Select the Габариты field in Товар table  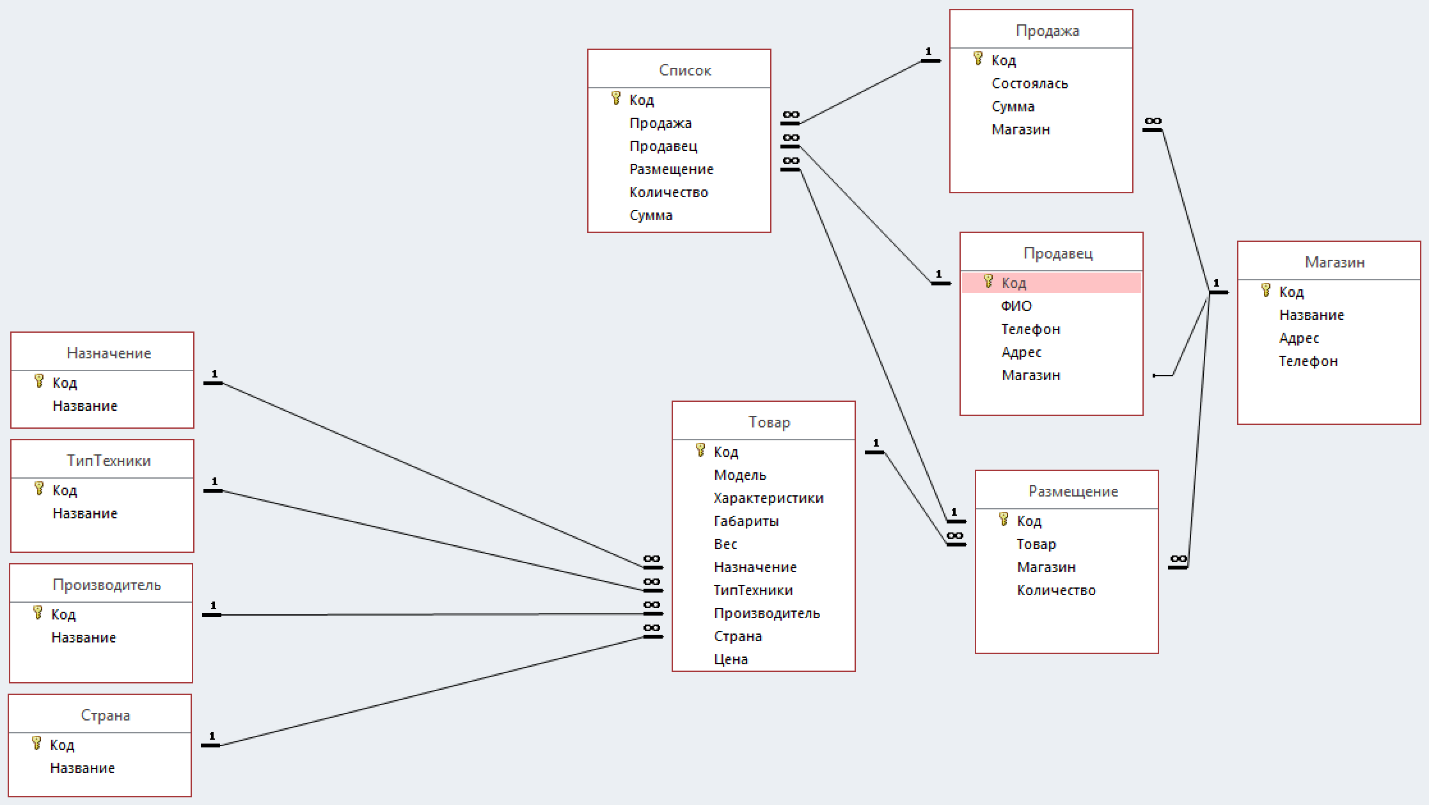pos(764,521)
